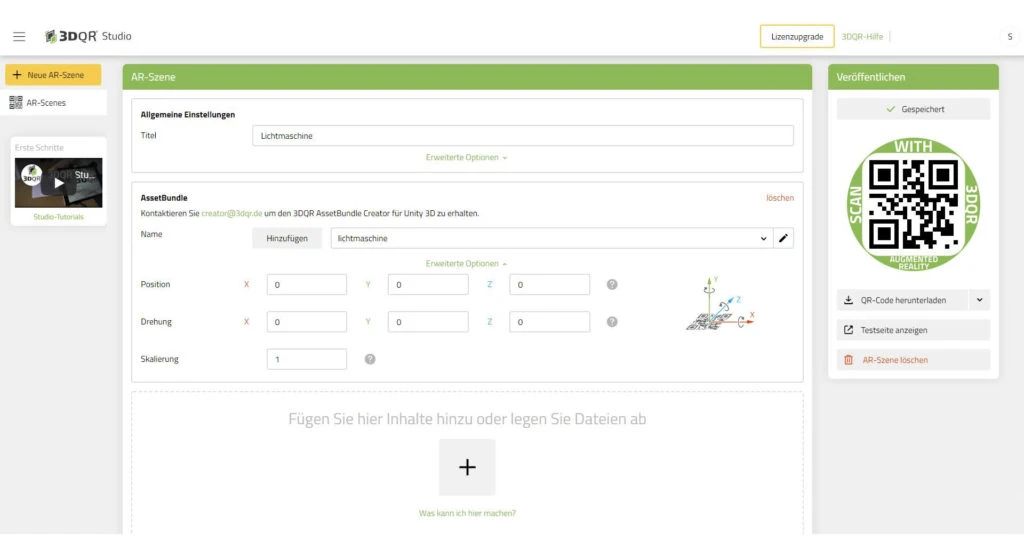Click the AR-Szene panel header
Screen dimensions: 1024x555
click(x=467, y=77)
